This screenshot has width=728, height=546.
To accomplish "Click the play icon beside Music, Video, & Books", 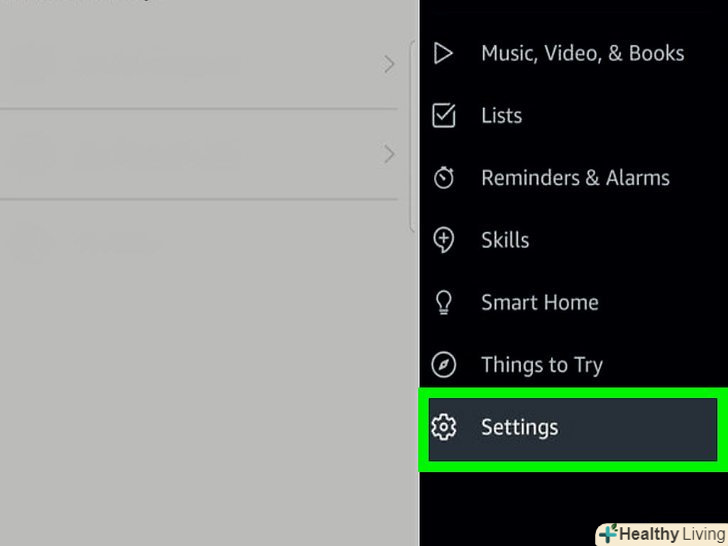I will pos(443,53).
